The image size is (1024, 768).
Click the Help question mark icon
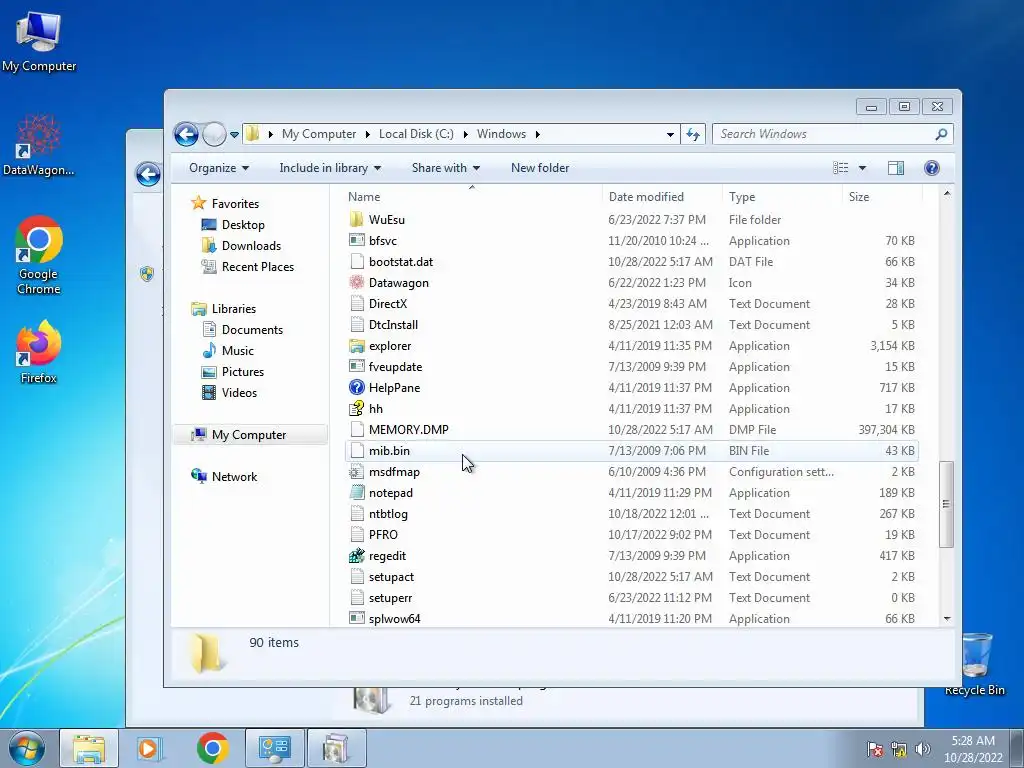pyautogui.click(x=932, y=168)
